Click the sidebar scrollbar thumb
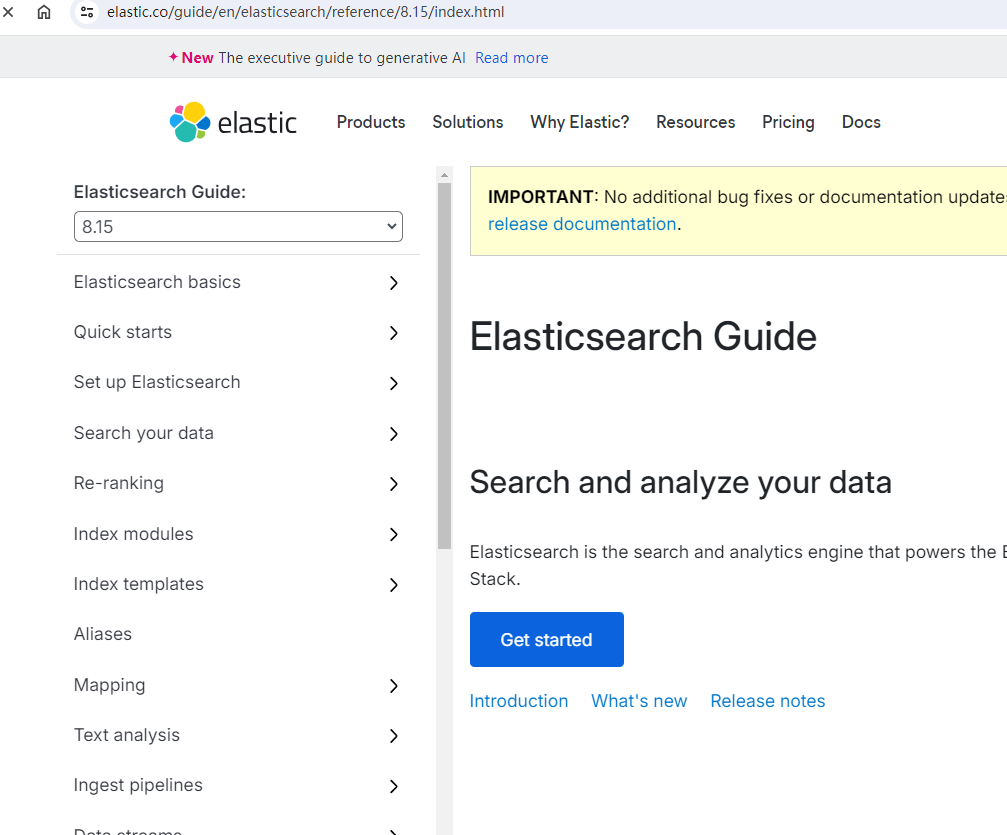The image size is (1007, 835). pos(444,366)
